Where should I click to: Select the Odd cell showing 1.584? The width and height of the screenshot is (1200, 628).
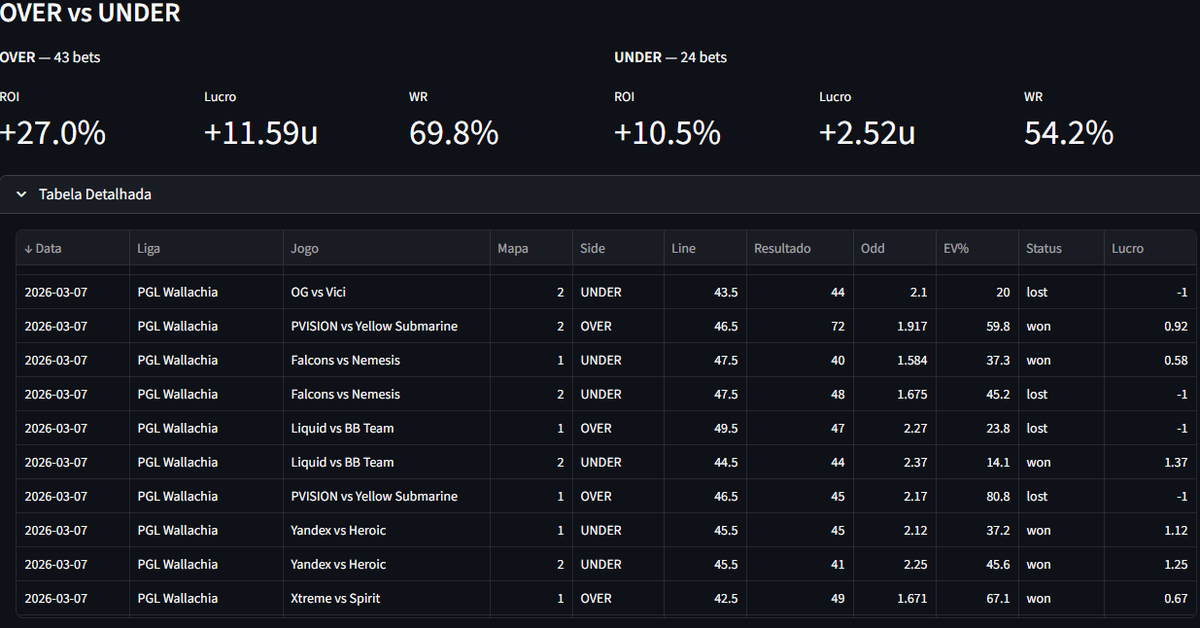[x=895, y=360]
